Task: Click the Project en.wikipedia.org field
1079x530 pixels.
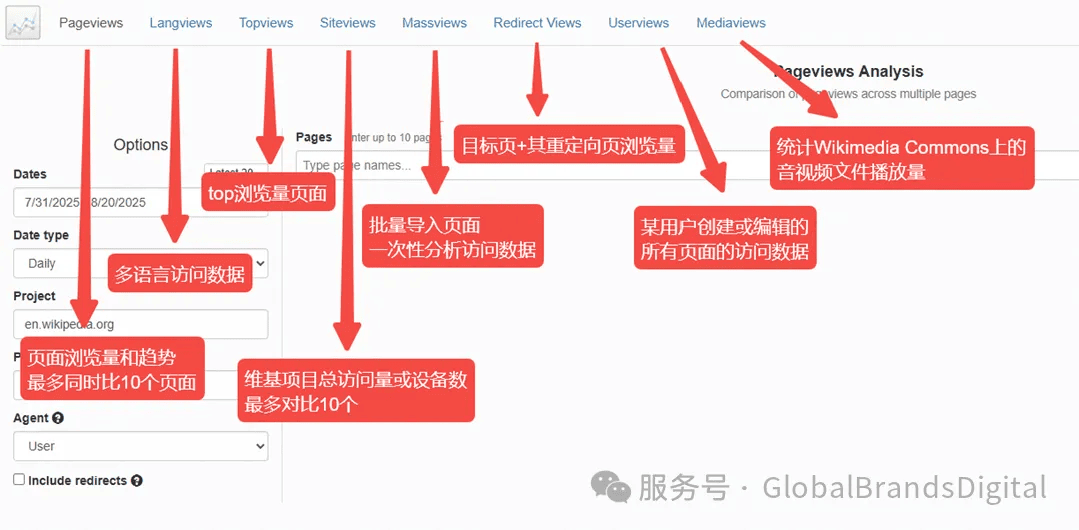Action: click(140, 324)
